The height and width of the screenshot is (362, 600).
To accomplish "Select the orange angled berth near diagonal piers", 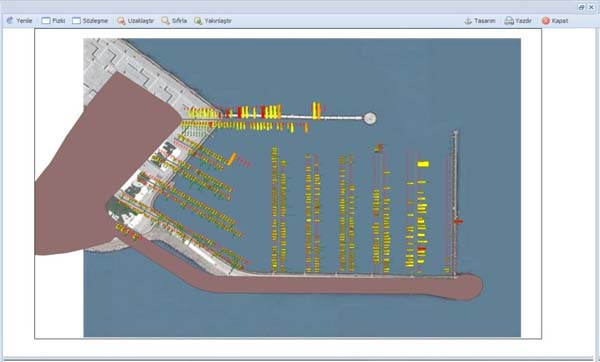I will click(x=232, y=159).
